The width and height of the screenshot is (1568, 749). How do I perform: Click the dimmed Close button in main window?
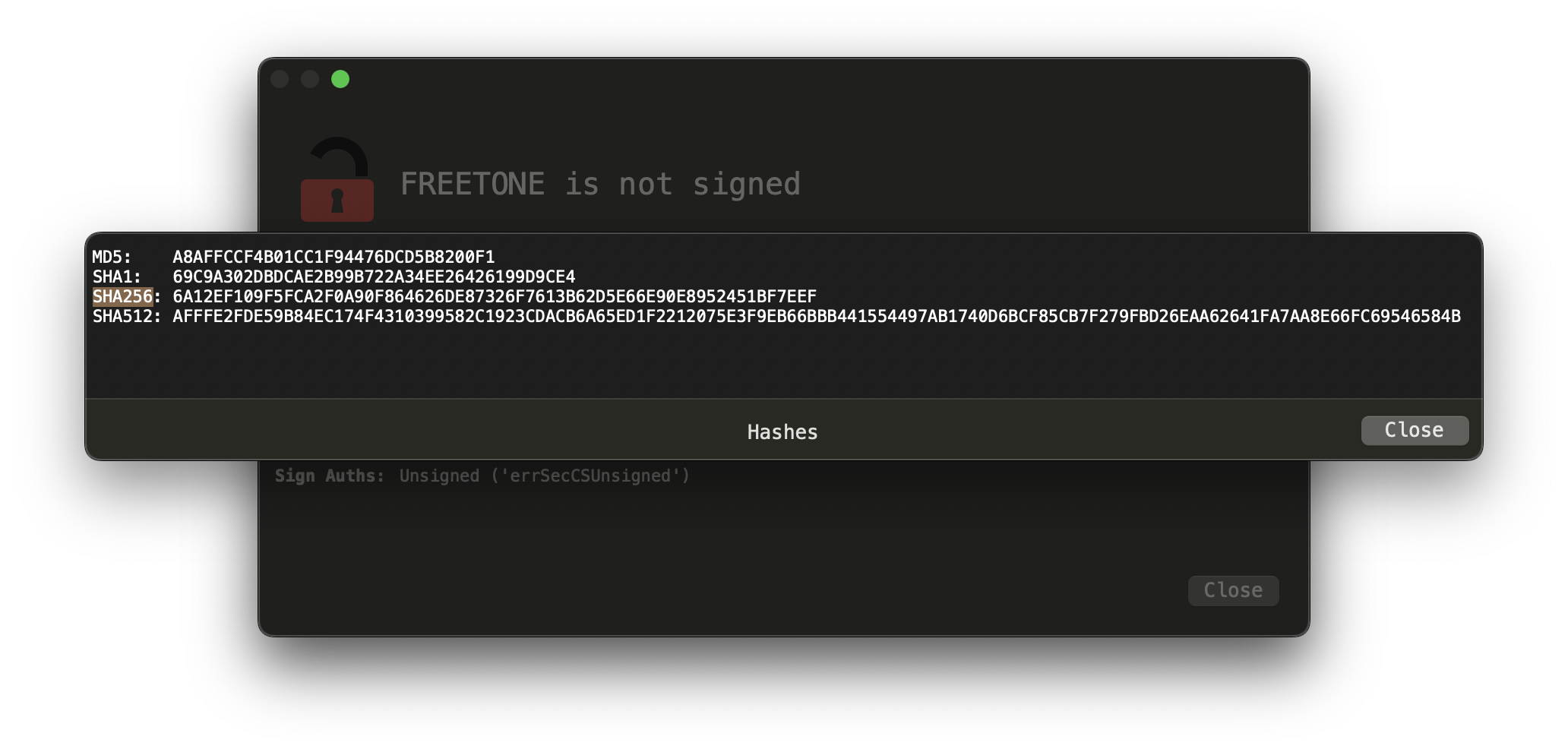(x=1233, y=590)
